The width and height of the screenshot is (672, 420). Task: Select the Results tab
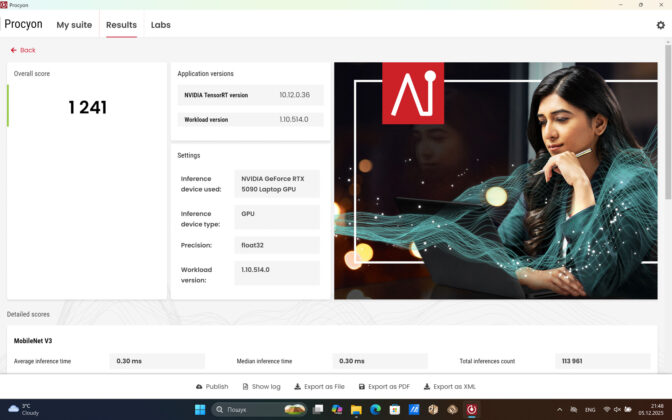pos(121,25)
